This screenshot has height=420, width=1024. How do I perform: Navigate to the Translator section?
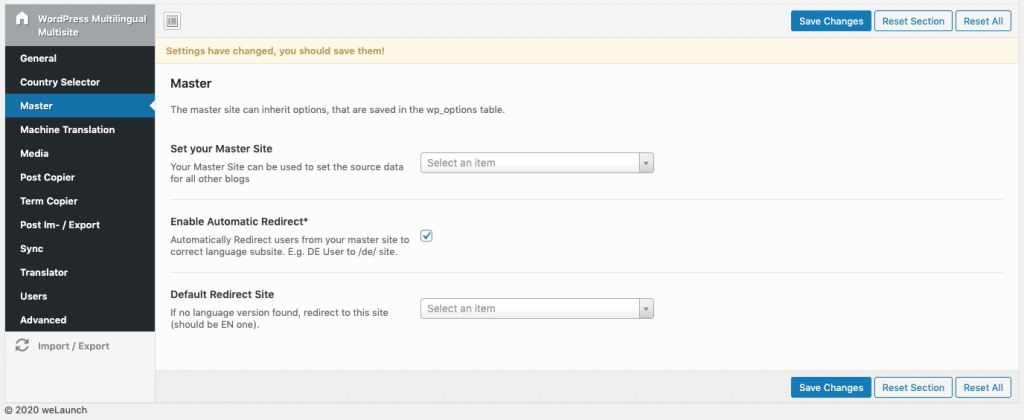click(x=44, y=272)
